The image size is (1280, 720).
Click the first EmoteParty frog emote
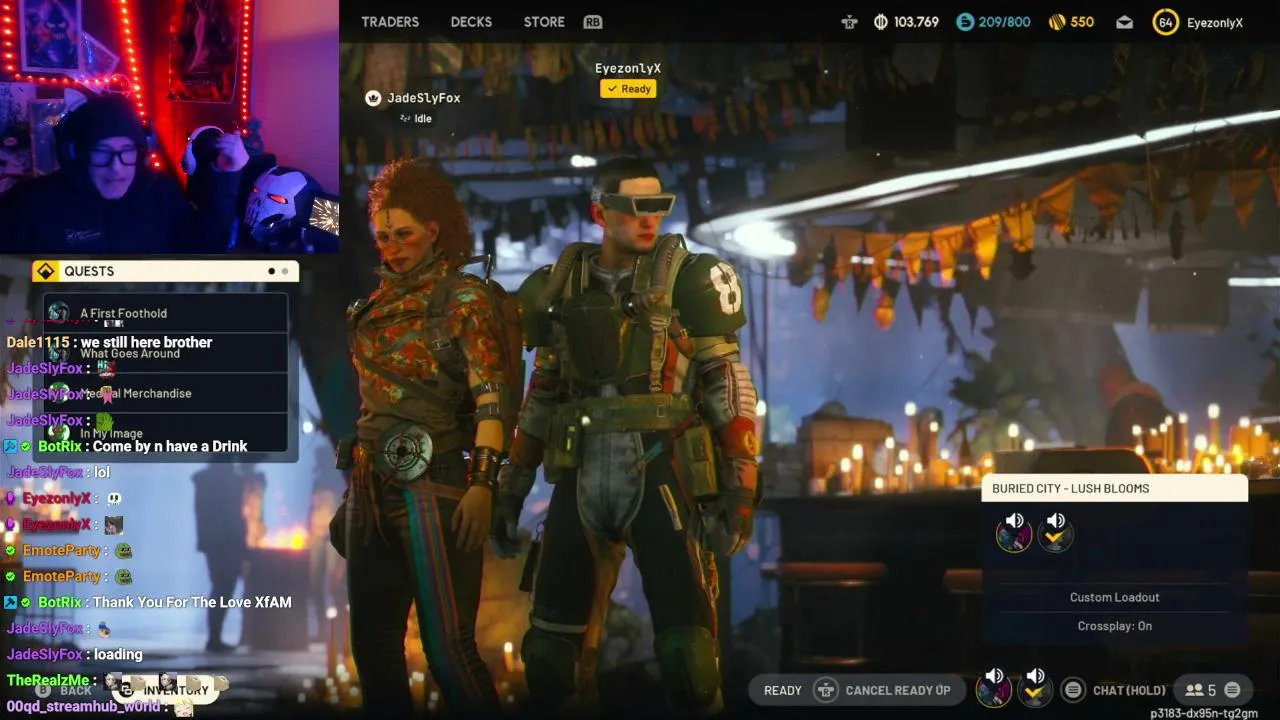(123, 550)
